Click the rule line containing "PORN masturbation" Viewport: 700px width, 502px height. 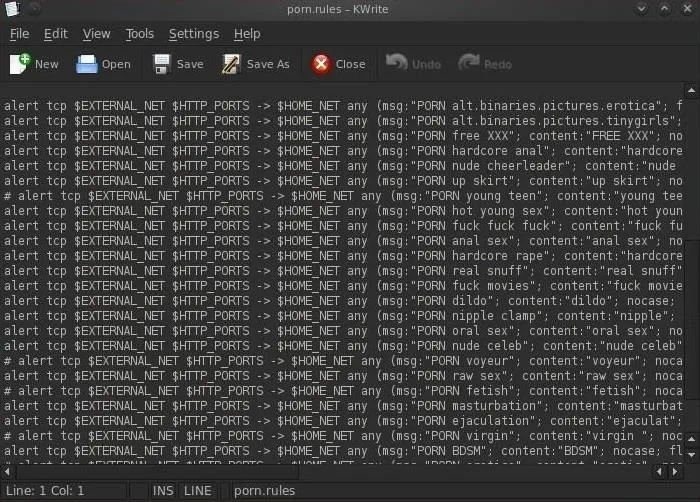(x=343, y=406)
